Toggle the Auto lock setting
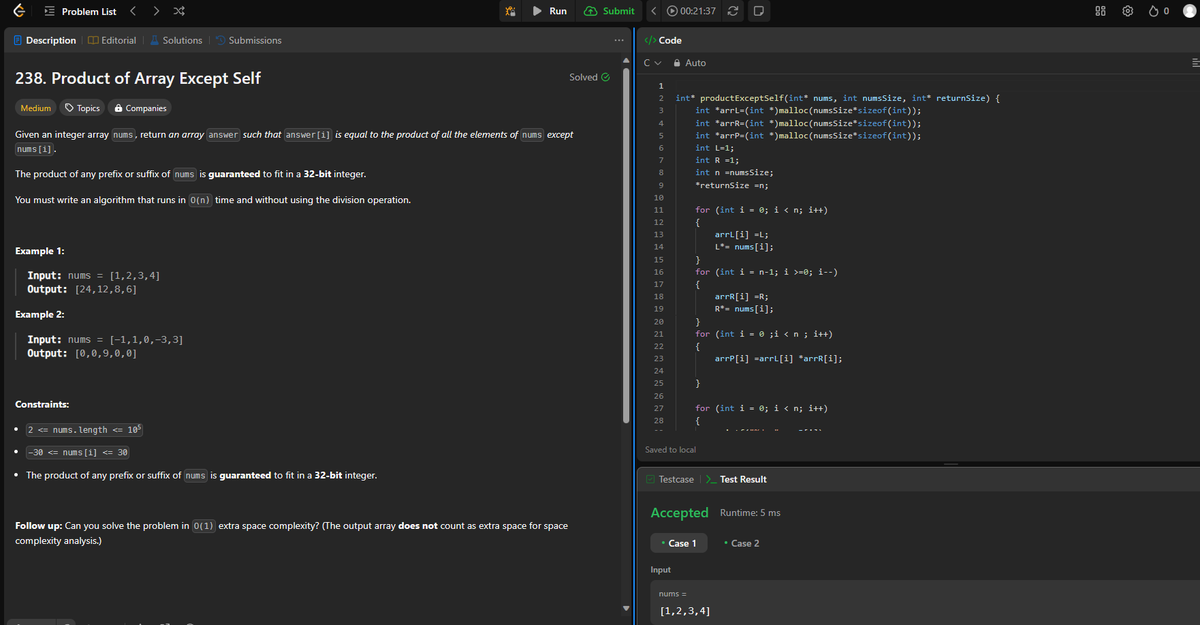 pyautogui.click(x=689, y=62)
